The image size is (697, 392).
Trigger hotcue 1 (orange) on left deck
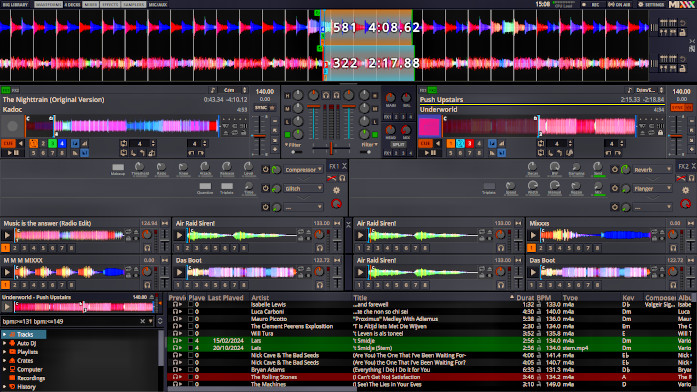[33, 143]
